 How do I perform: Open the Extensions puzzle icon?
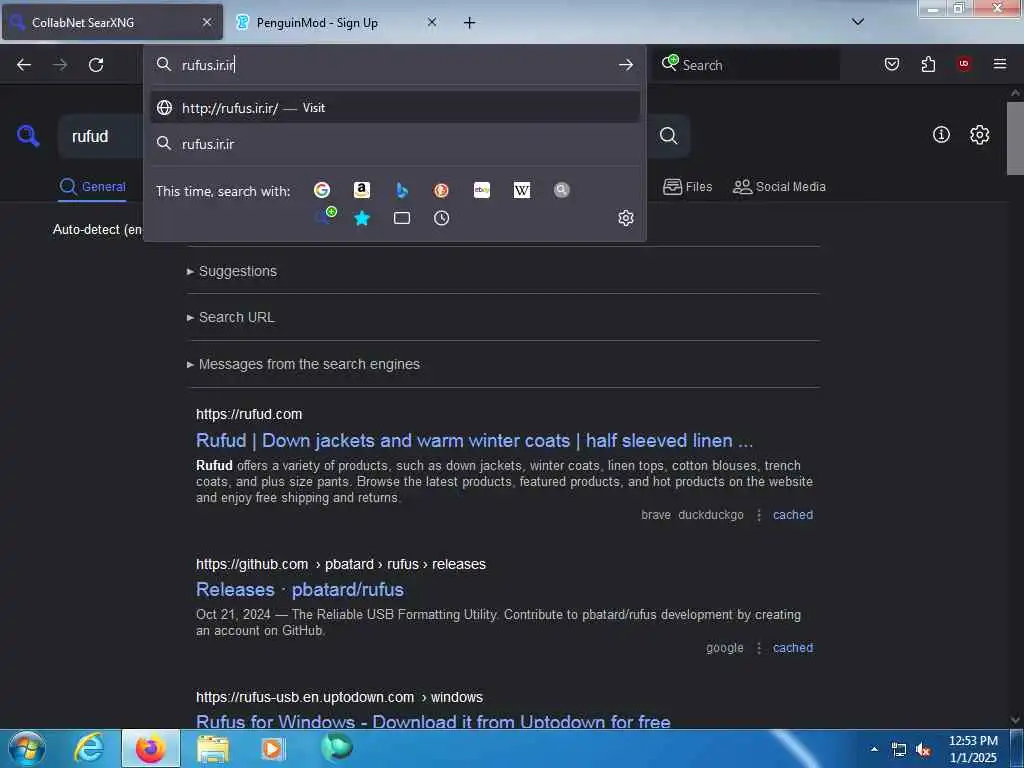pos(928,64)
